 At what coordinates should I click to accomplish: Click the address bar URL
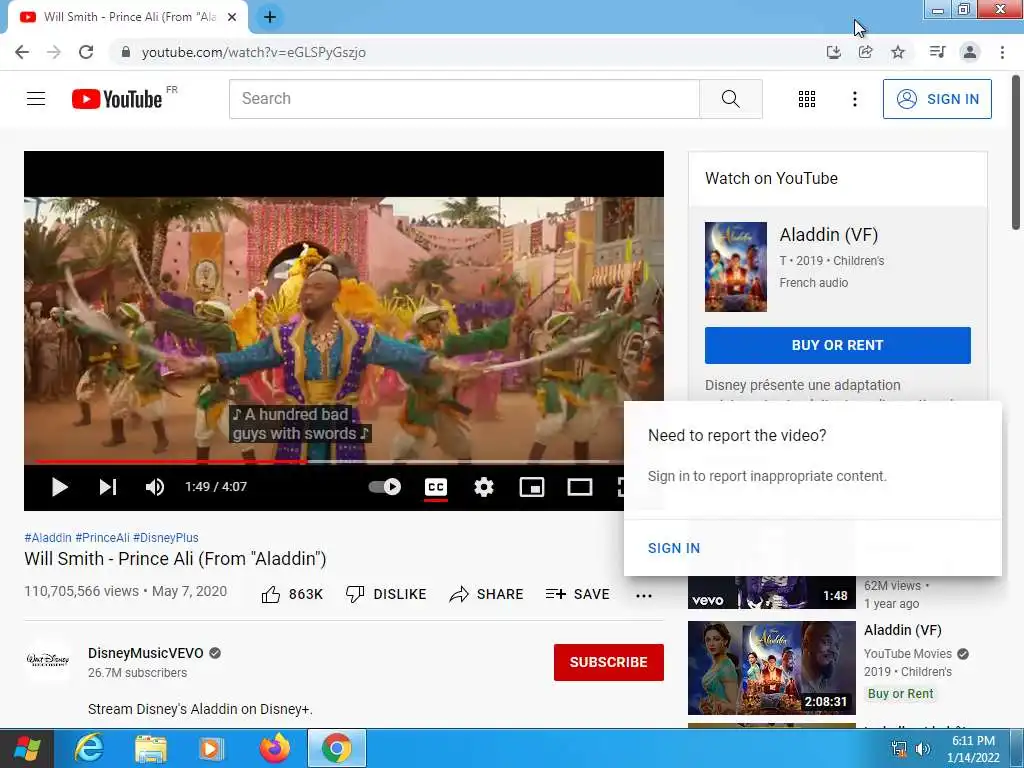pos(253,52)
